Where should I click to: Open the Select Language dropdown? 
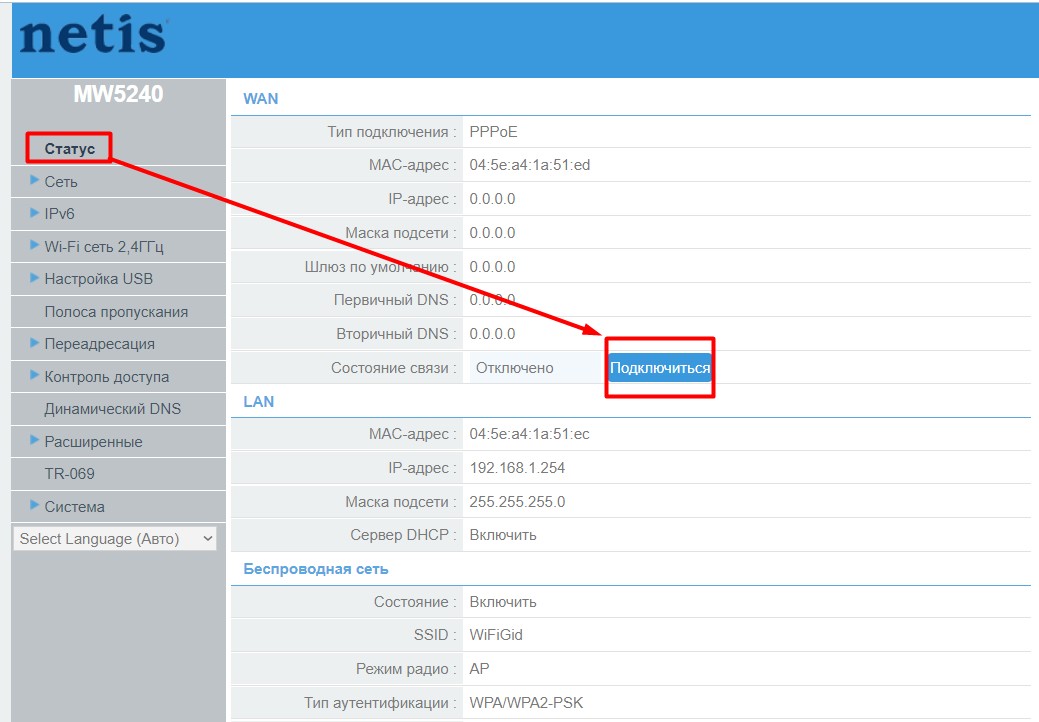tap(115, 539)
